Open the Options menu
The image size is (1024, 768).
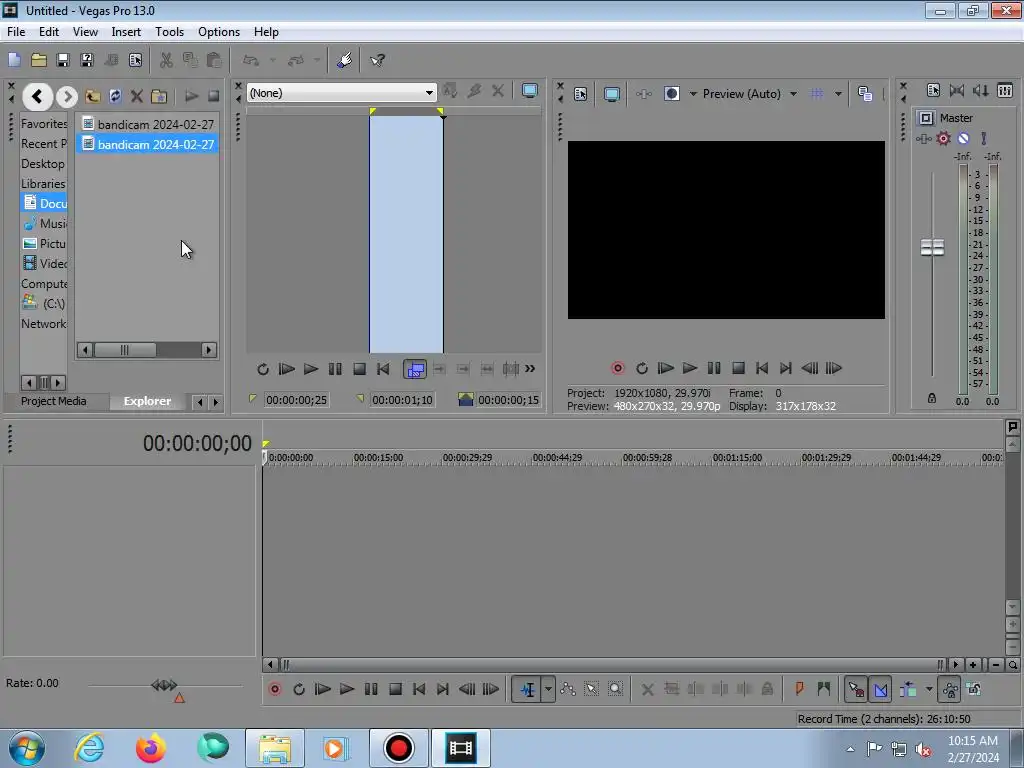pyautogui.click(x=219, y=31)
